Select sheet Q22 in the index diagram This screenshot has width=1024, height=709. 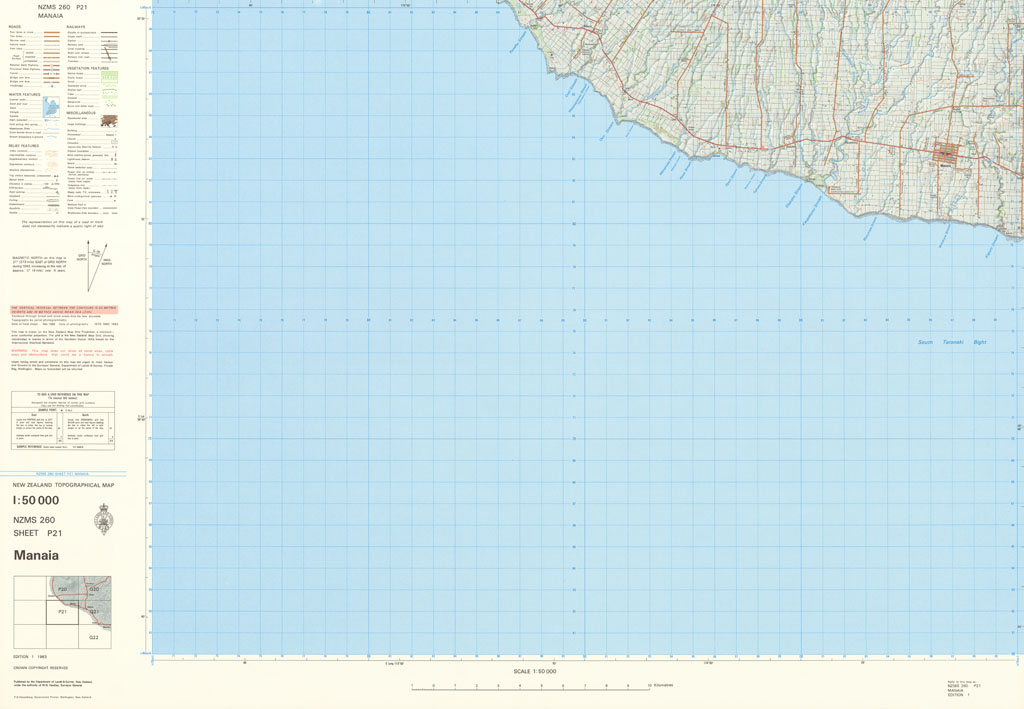[94, 636]
